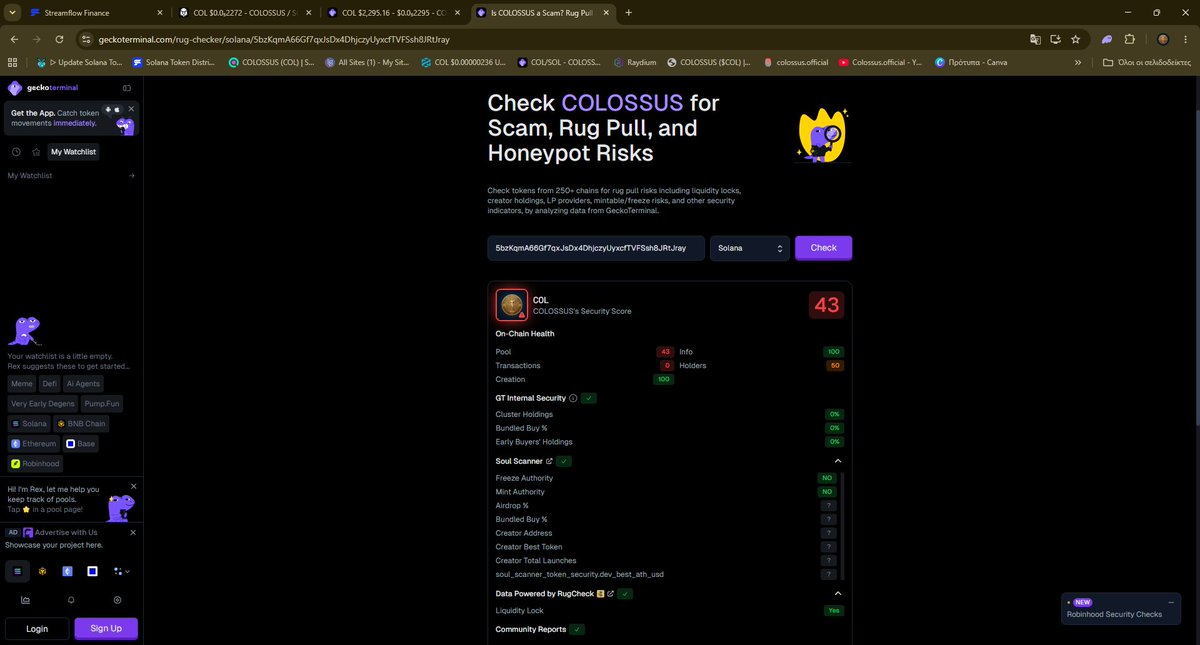This screenshot has height=645, width=1200.
Task: Collapse the Data Powered by RugCheck section
Action: (838, 593)
